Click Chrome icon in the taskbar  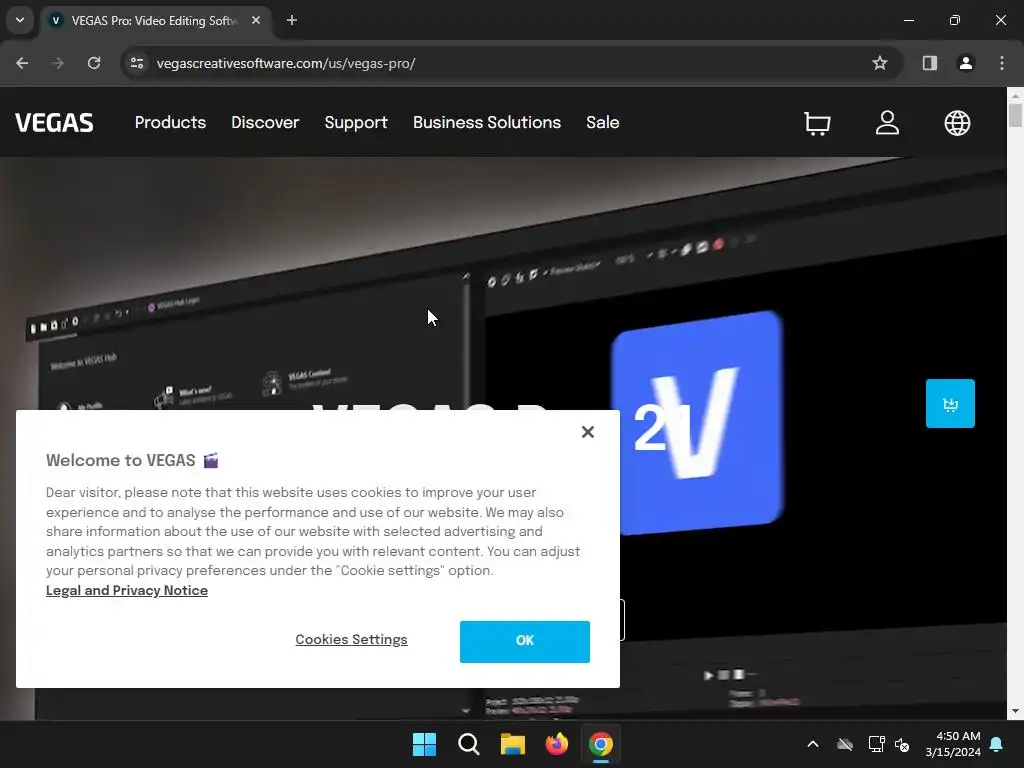click(x=601, y=744)
